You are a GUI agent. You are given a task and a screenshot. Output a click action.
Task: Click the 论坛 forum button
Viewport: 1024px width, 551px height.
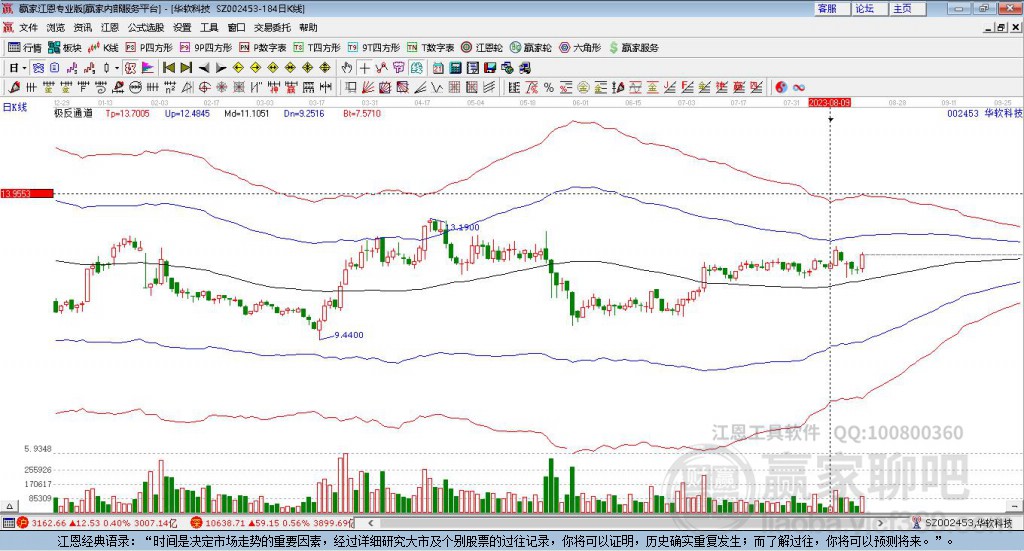coord(864,8)
